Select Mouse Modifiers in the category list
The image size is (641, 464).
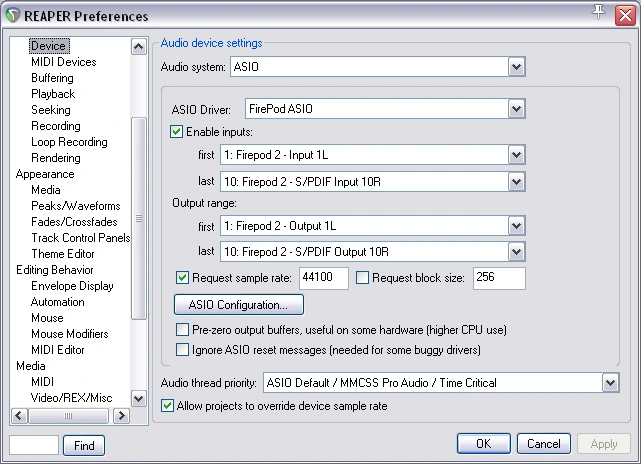tap(70, 334)
